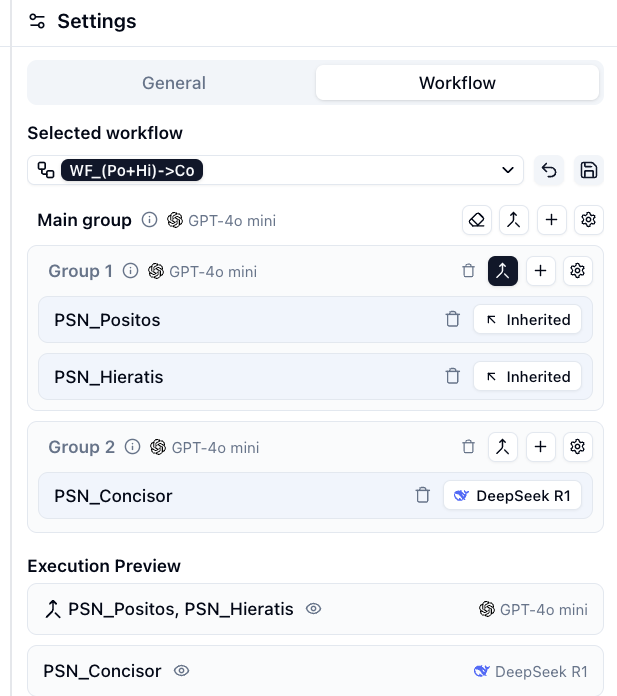Delete Group 1 with trash icon
Image resolution: width=617 pixels, height=696 pixels.
coord(468,270)
